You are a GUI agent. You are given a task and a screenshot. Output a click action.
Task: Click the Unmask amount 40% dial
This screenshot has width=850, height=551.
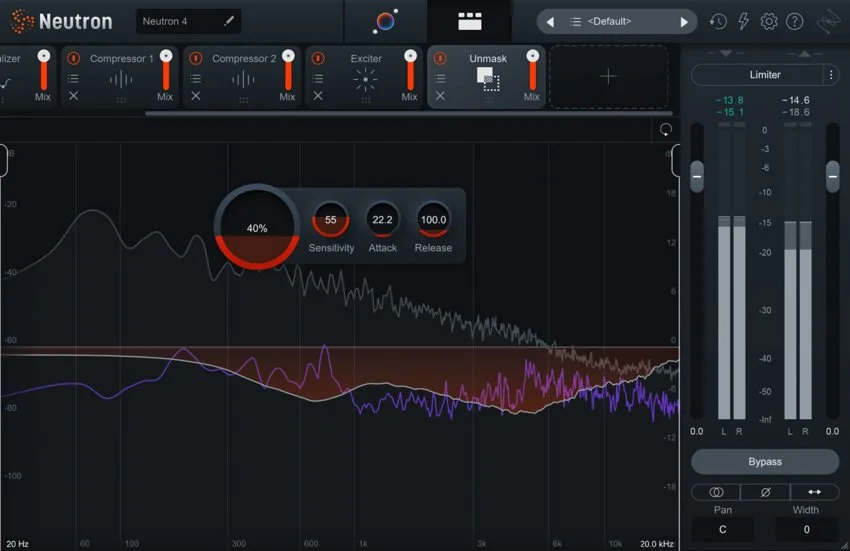[x=257, y=227]
